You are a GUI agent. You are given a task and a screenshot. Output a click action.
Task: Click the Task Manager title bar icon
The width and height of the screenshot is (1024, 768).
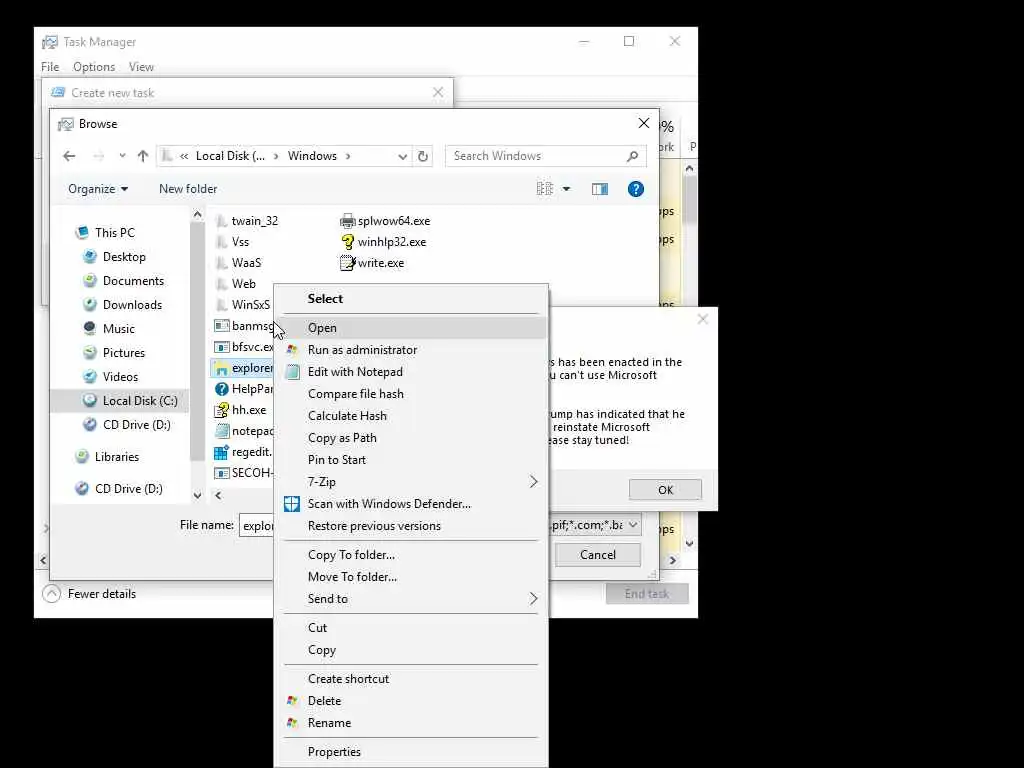click(x=50, y=42)
